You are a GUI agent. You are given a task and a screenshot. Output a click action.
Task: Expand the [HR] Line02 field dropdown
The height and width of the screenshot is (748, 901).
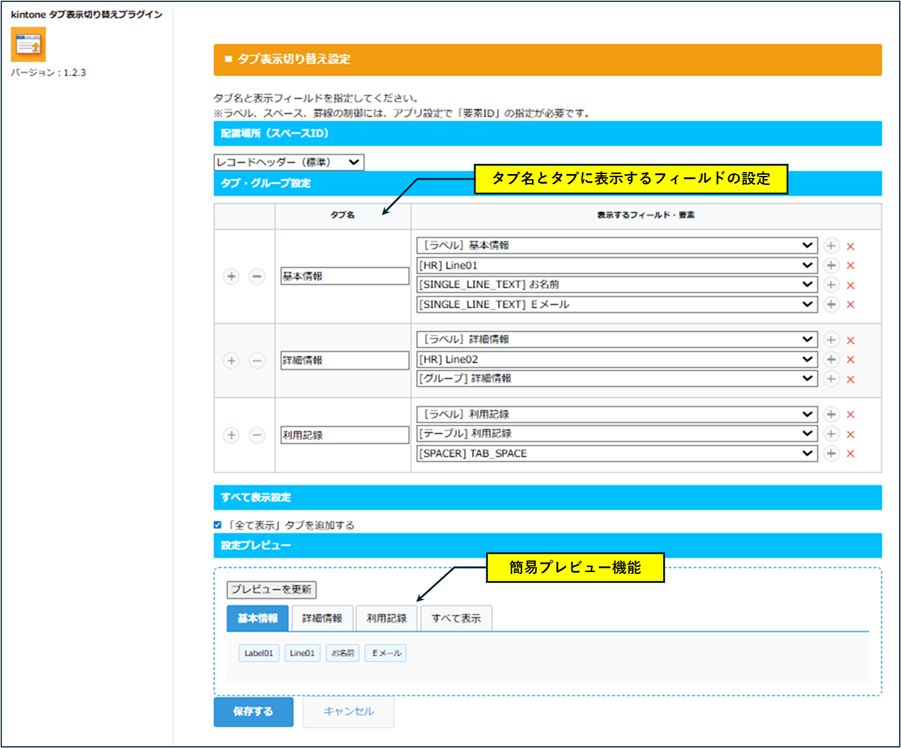coord(616,360)
